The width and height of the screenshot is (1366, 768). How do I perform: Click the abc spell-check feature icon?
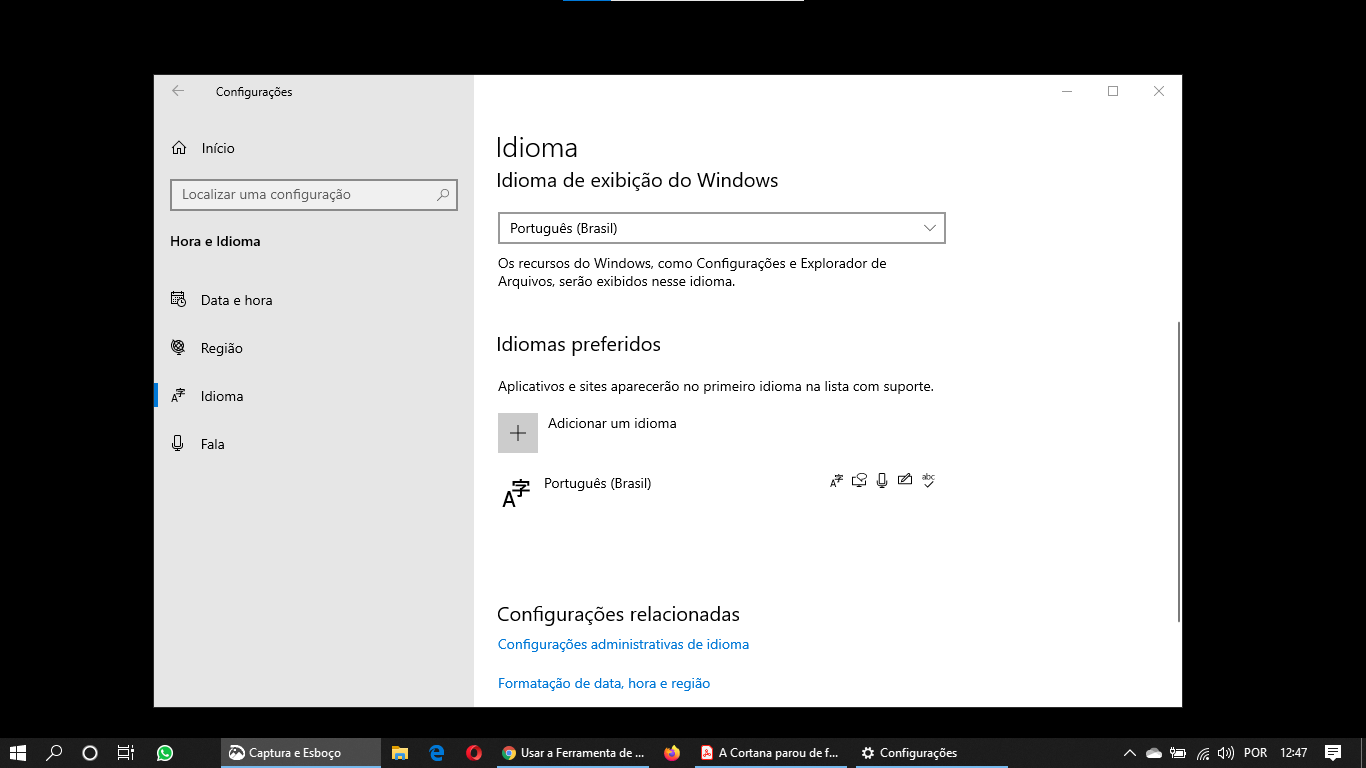[x=928, y=480]
